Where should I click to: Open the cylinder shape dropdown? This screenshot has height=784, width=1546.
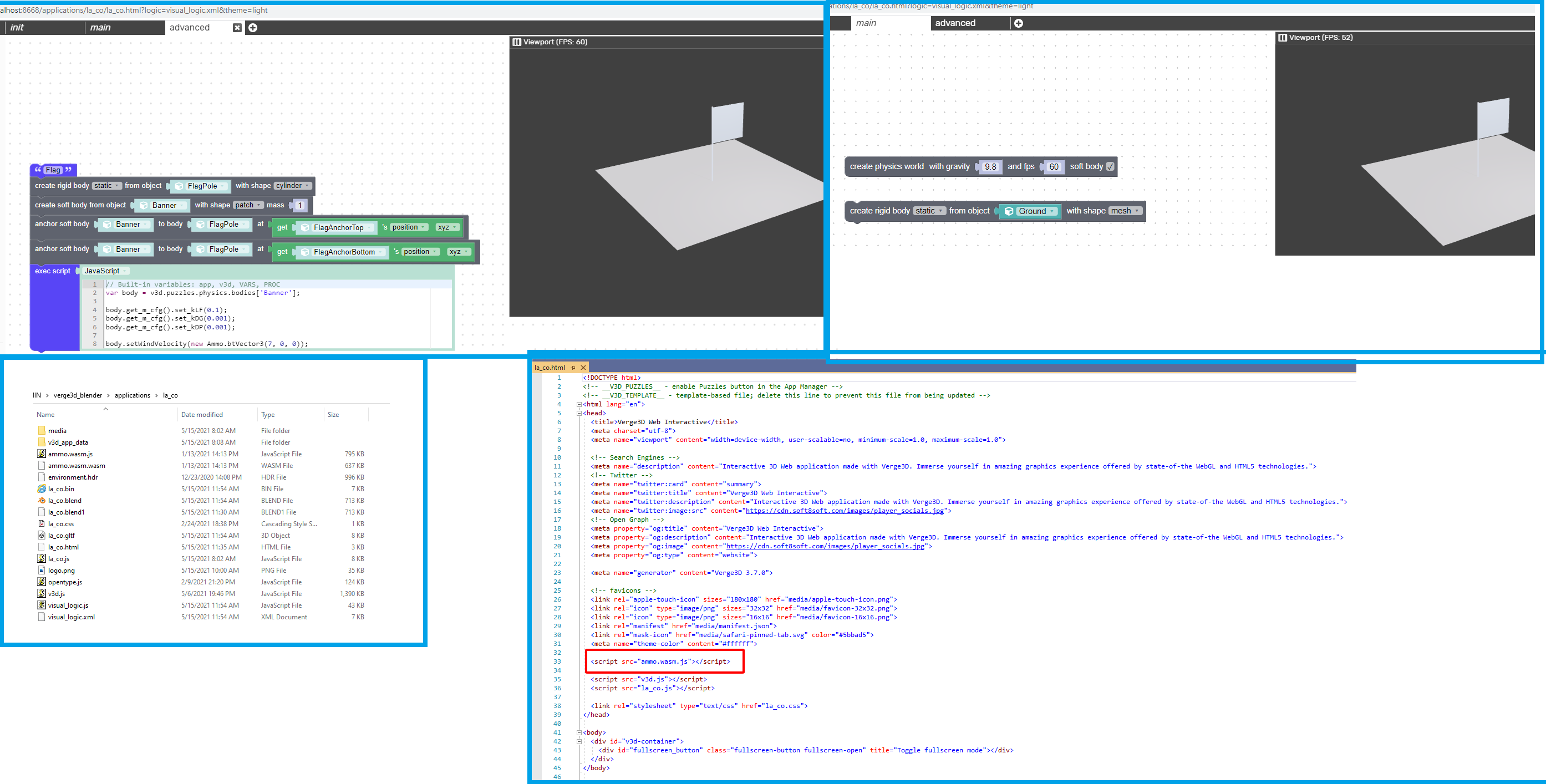point(293,186)
